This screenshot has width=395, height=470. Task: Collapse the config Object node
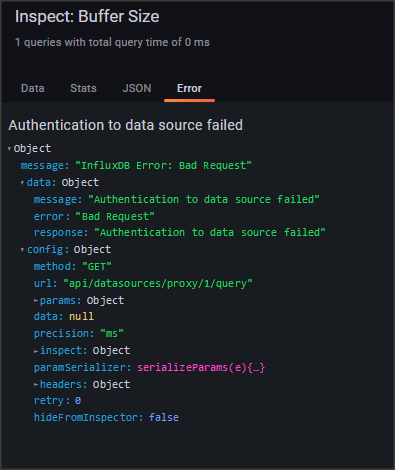(22, 250)
